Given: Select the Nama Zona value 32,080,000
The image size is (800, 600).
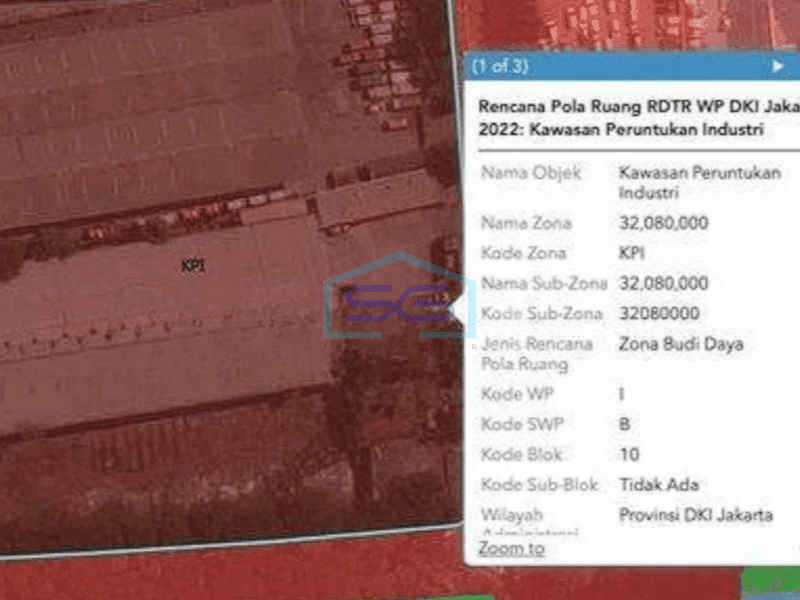Looking at the screenshot, I should [x=664, y=223].
